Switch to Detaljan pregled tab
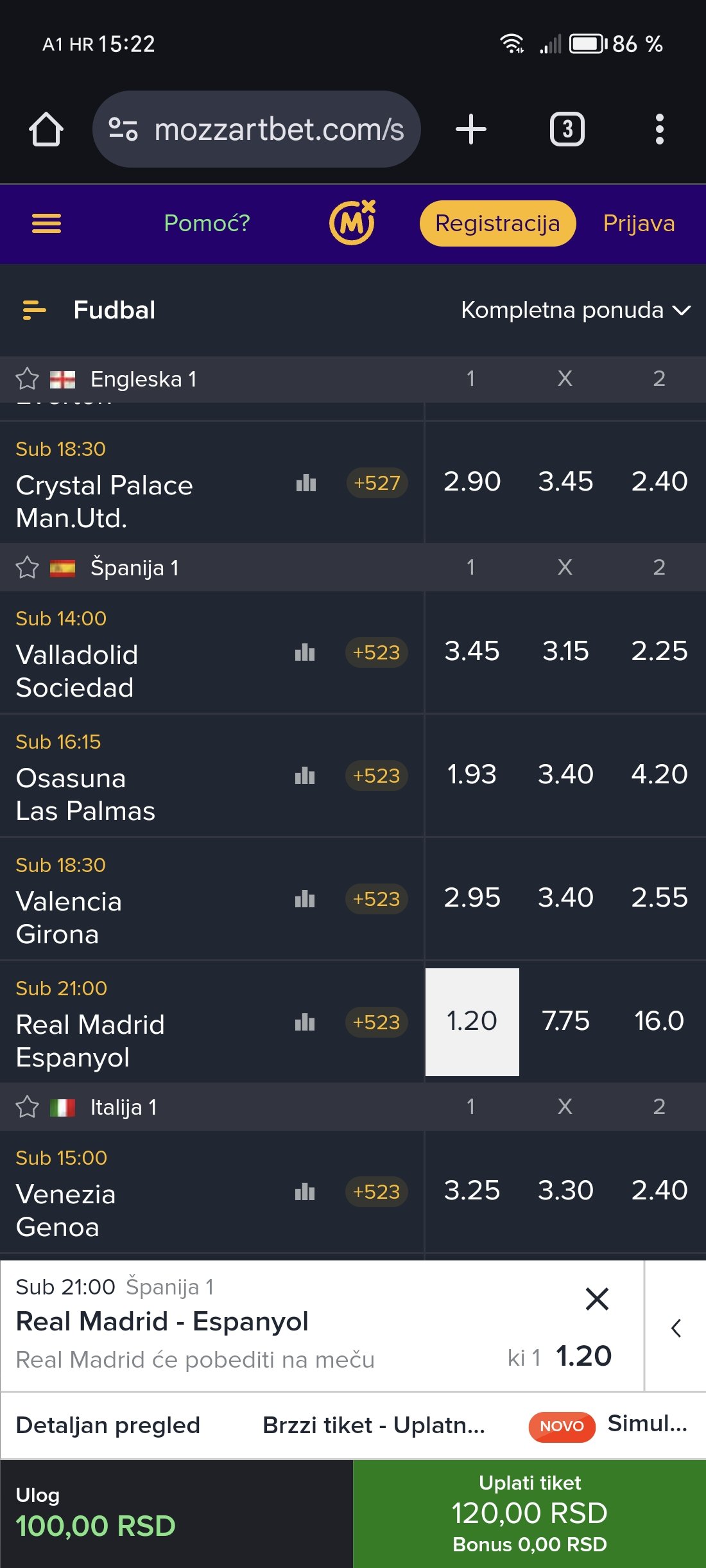The height and width of the screenshot is (1568, 706). pos(108,1425)
